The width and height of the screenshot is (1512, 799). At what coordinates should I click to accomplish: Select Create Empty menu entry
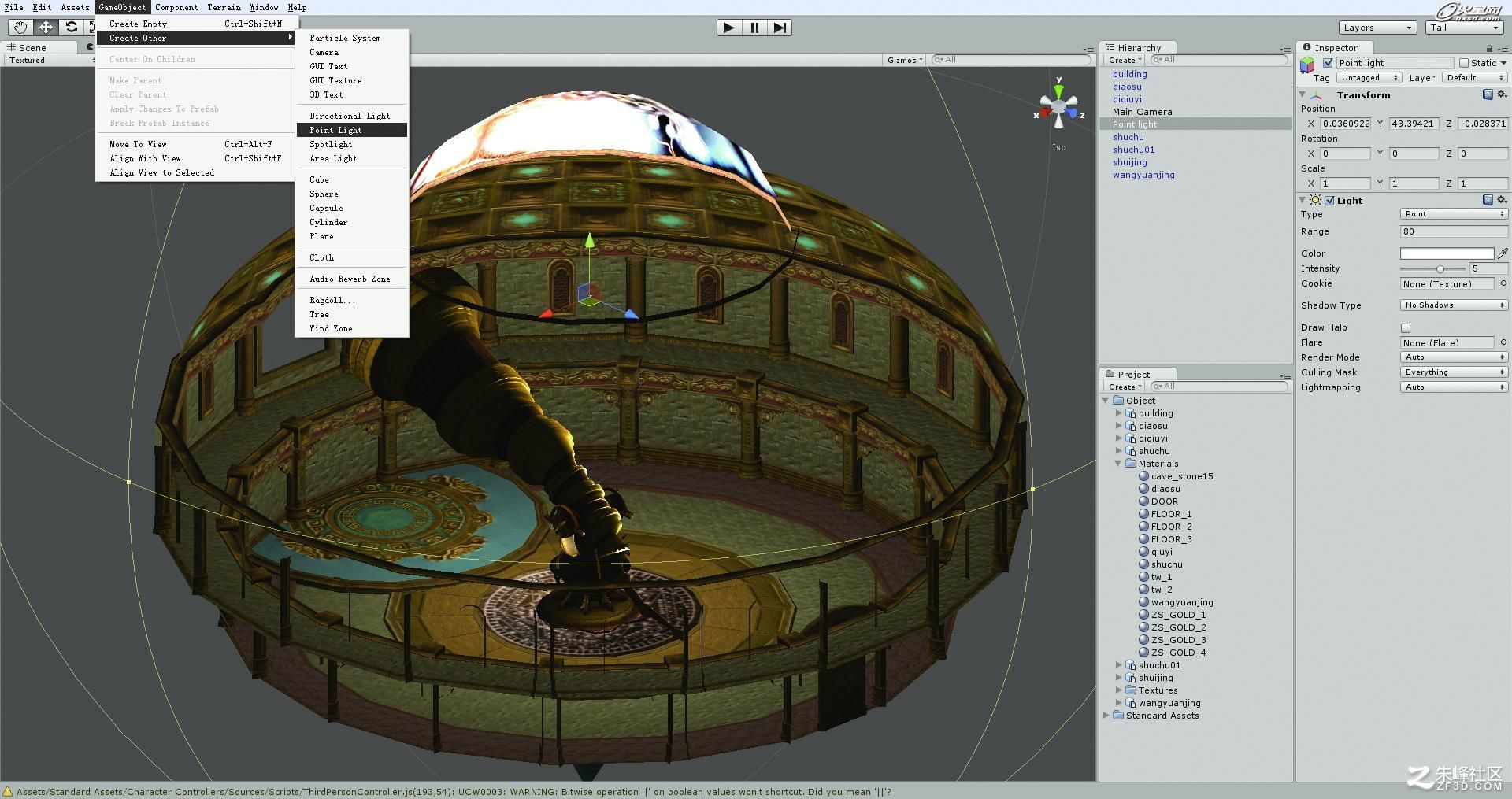(x=195, y=24)
